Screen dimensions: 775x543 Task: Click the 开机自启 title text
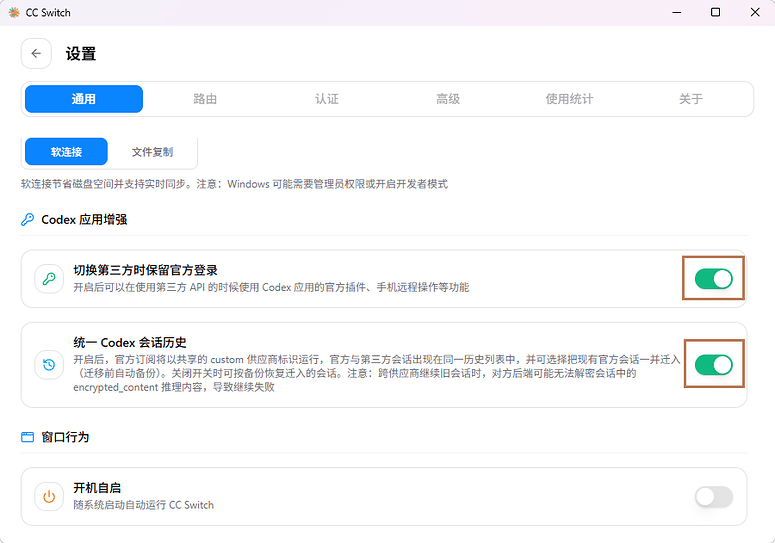coord(97,488)
